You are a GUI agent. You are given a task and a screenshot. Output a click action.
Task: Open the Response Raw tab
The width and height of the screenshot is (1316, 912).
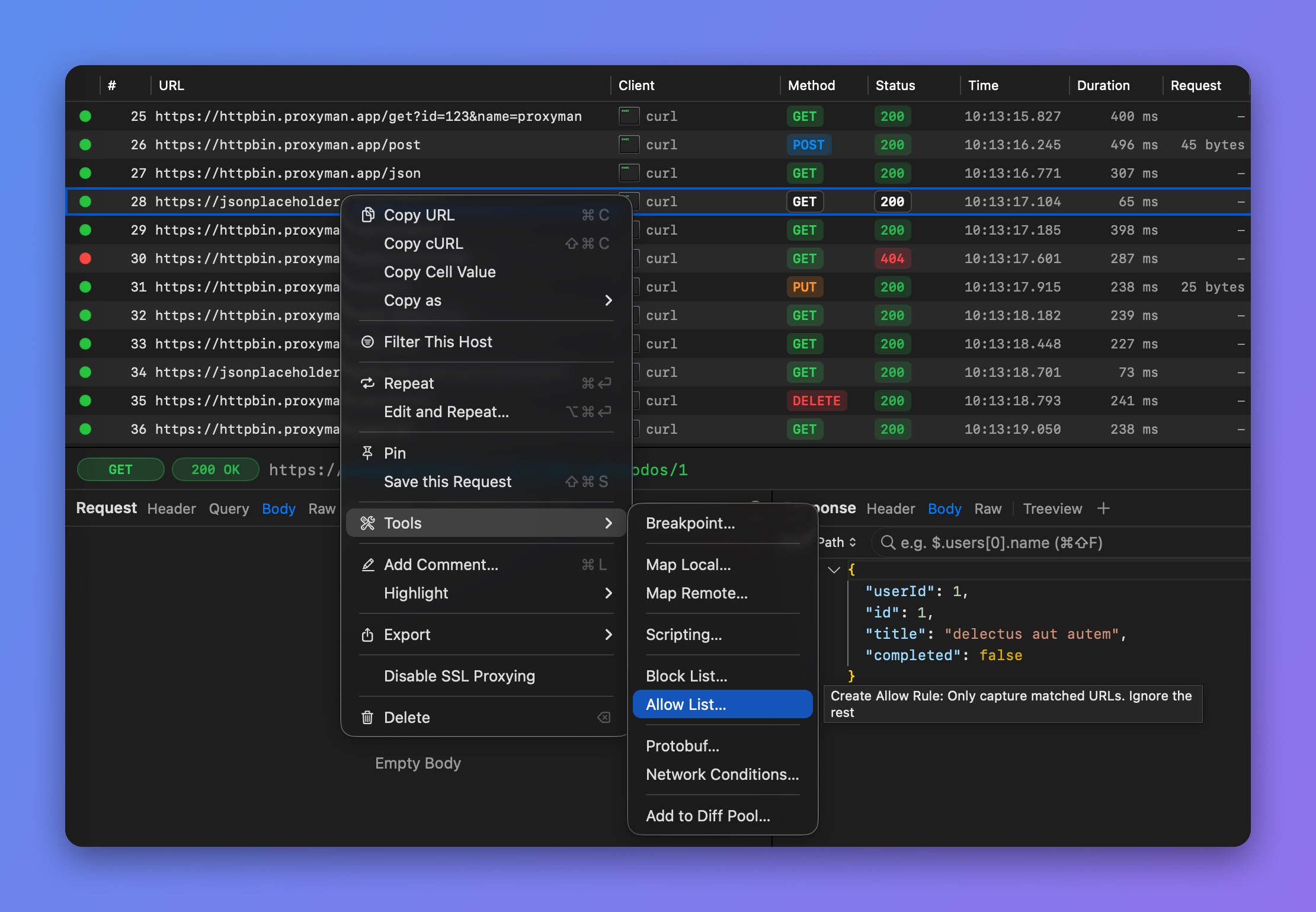pos(988,509)
